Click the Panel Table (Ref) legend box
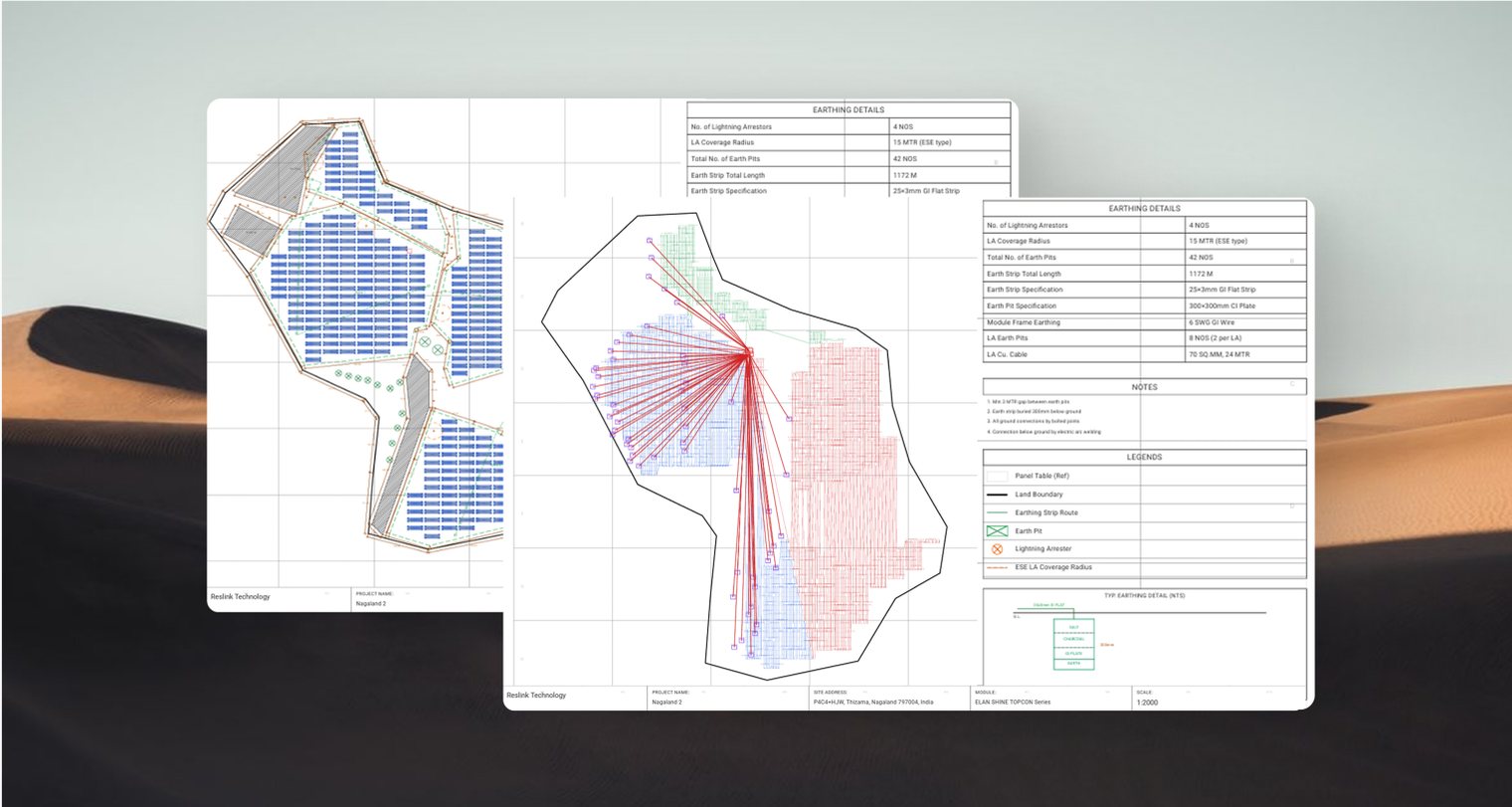This screenshot has width=1512, height=807. 997,477
